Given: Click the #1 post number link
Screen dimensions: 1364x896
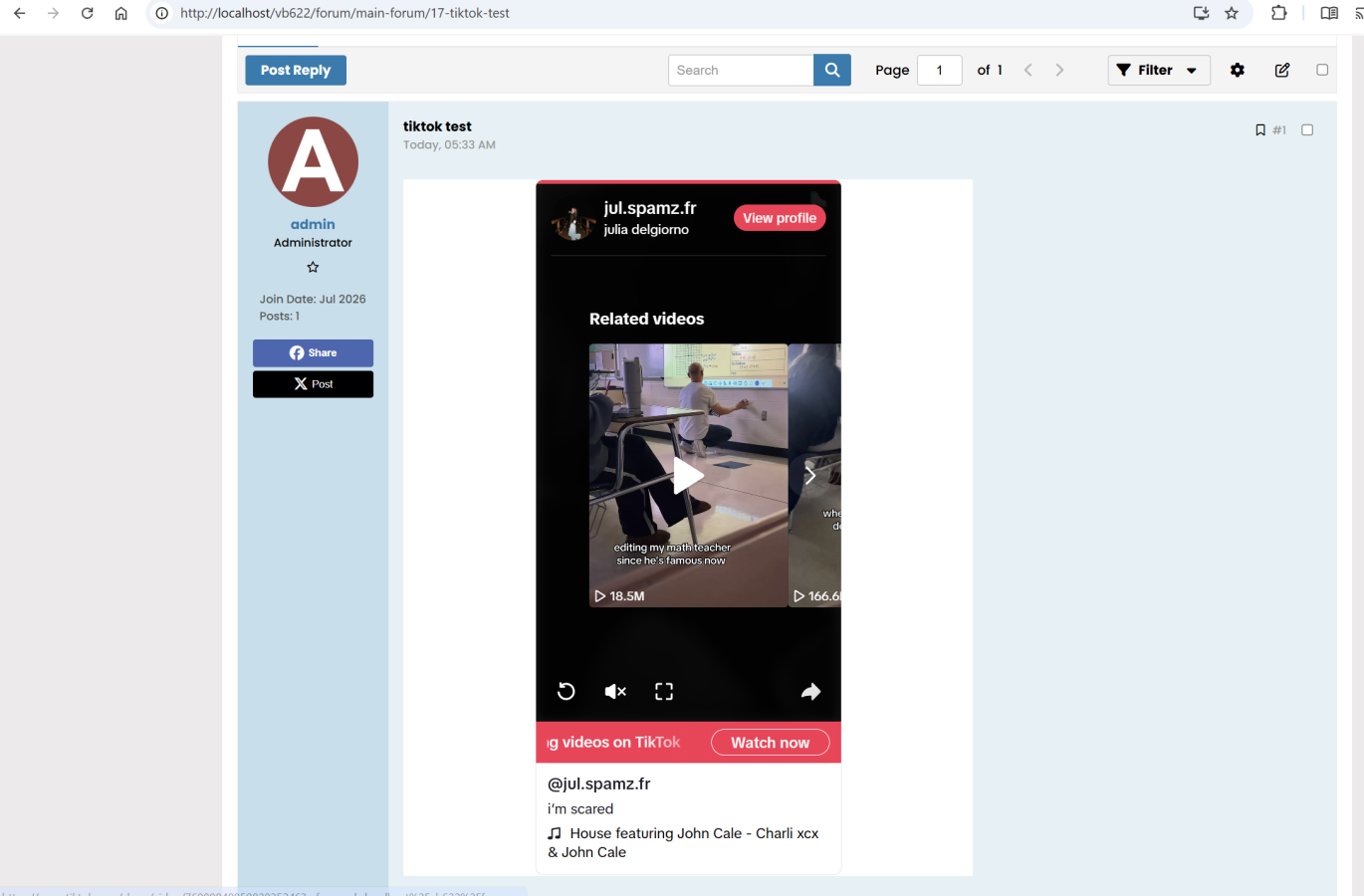Looking at the screenshot, I should click(1279, 130).
